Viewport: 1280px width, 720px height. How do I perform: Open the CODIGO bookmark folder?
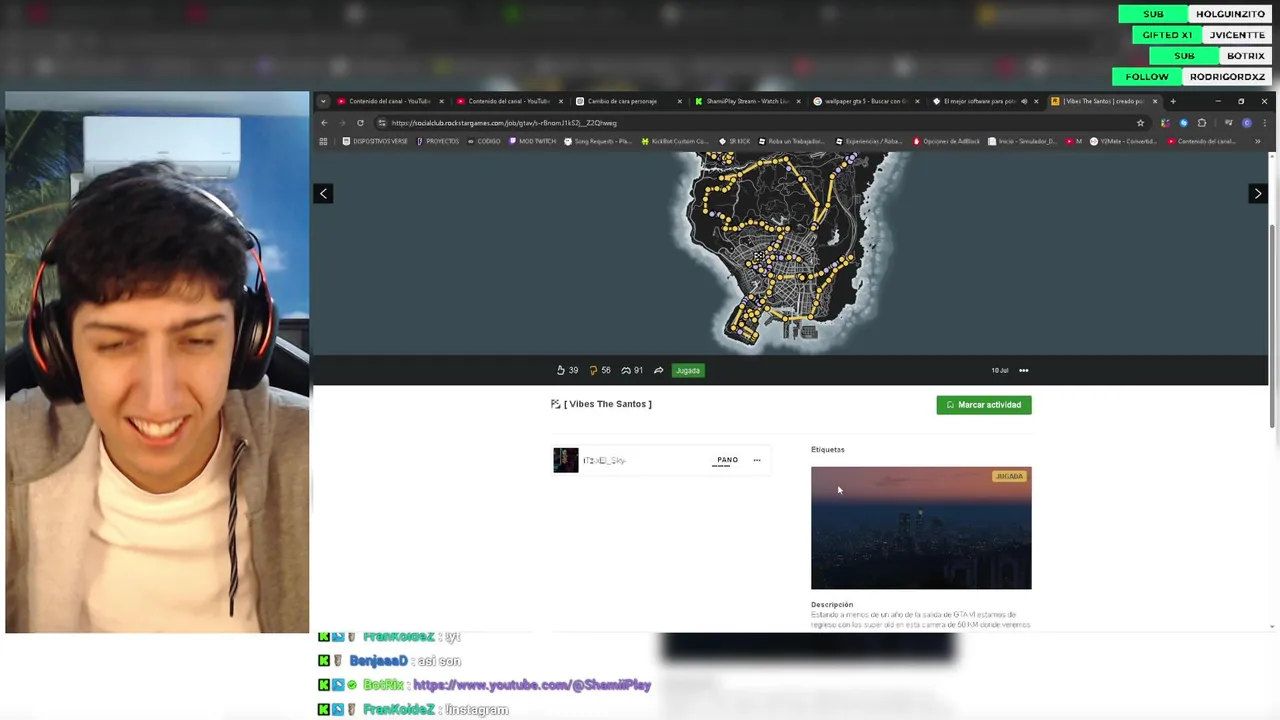484,141
